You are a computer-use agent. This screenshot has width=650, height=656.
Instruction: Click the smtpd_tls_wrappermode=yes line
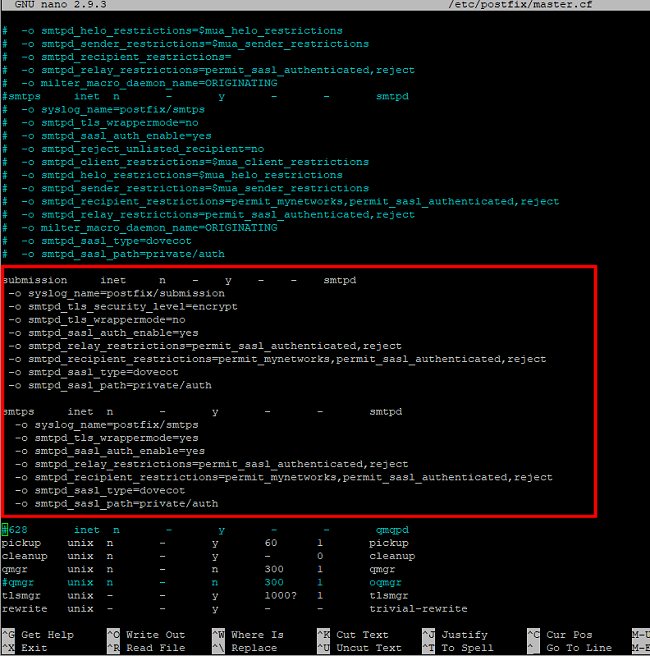[107, 438]
